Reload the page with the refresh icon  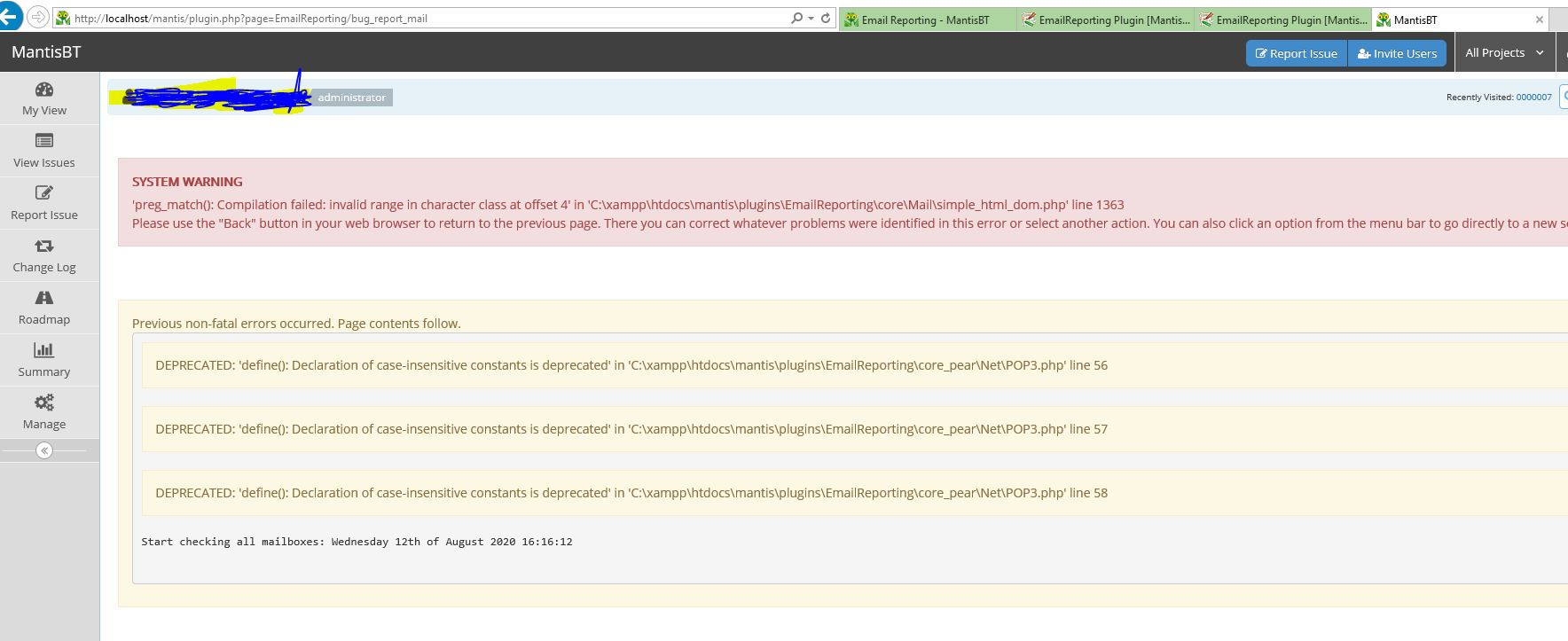click(826, 18)
